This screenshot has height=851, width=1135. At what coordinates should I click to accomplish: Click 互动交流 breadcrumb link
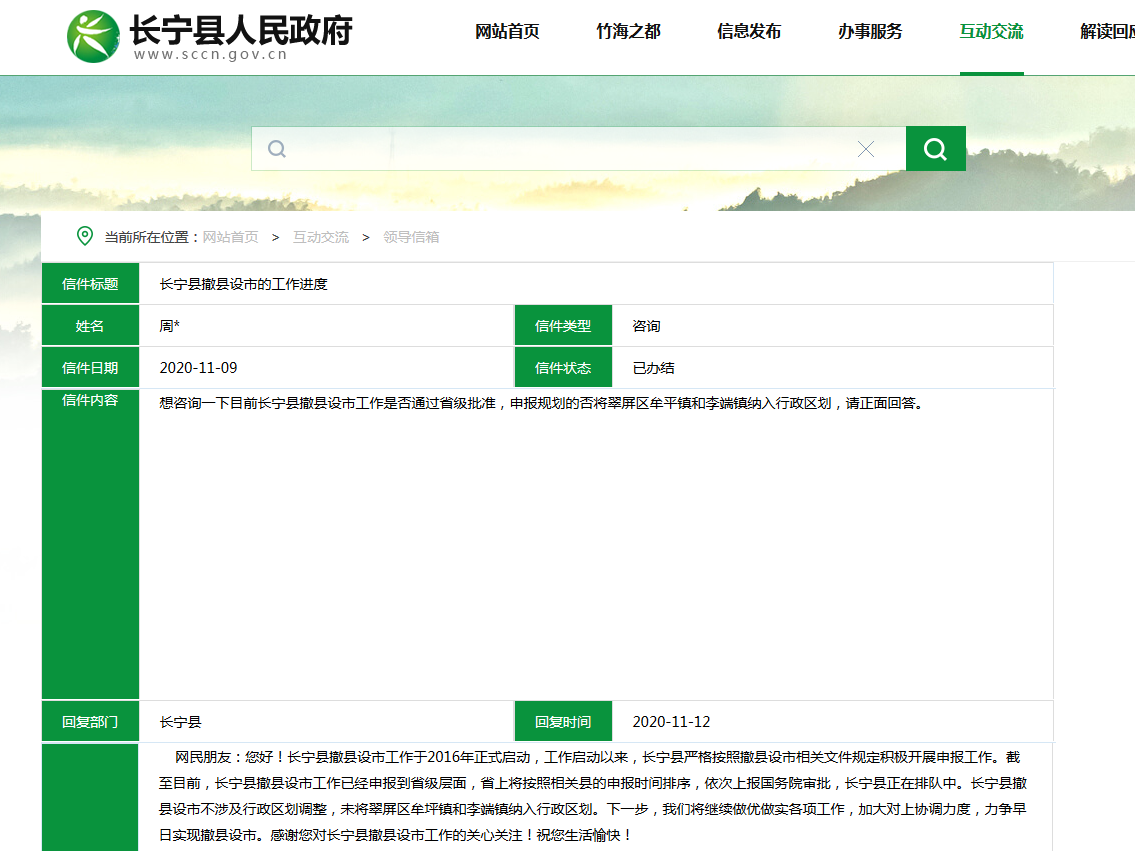click(320, 237)
